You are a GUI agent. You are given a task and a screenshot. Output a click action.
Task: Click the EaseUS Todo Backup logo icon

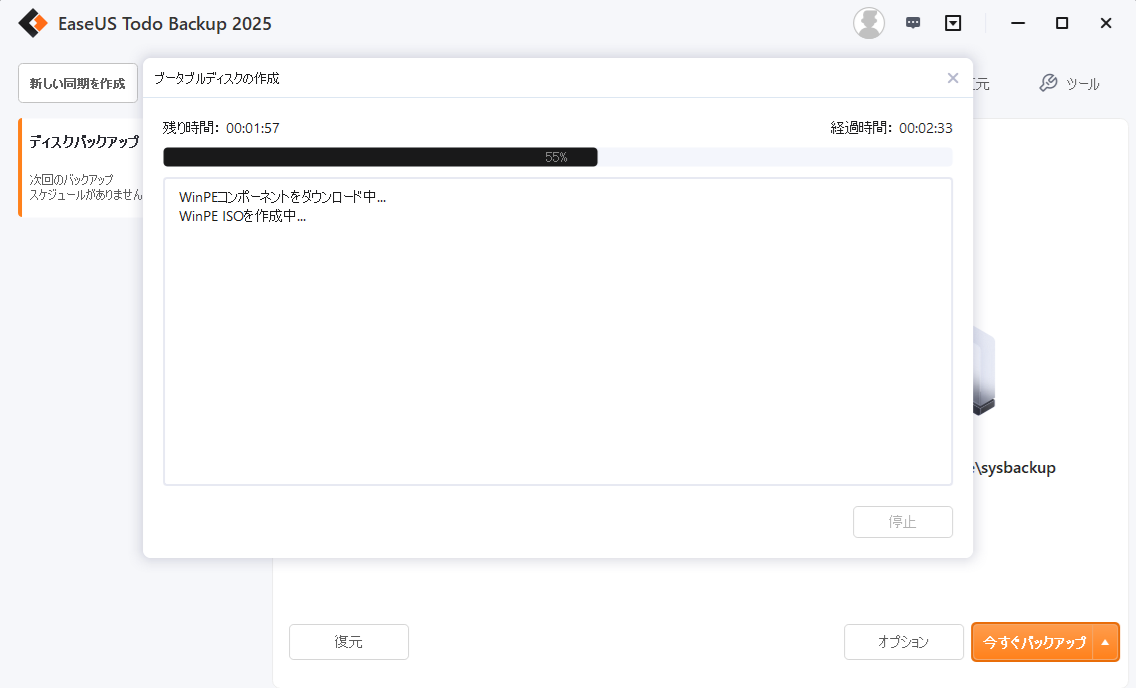point(33,23)
